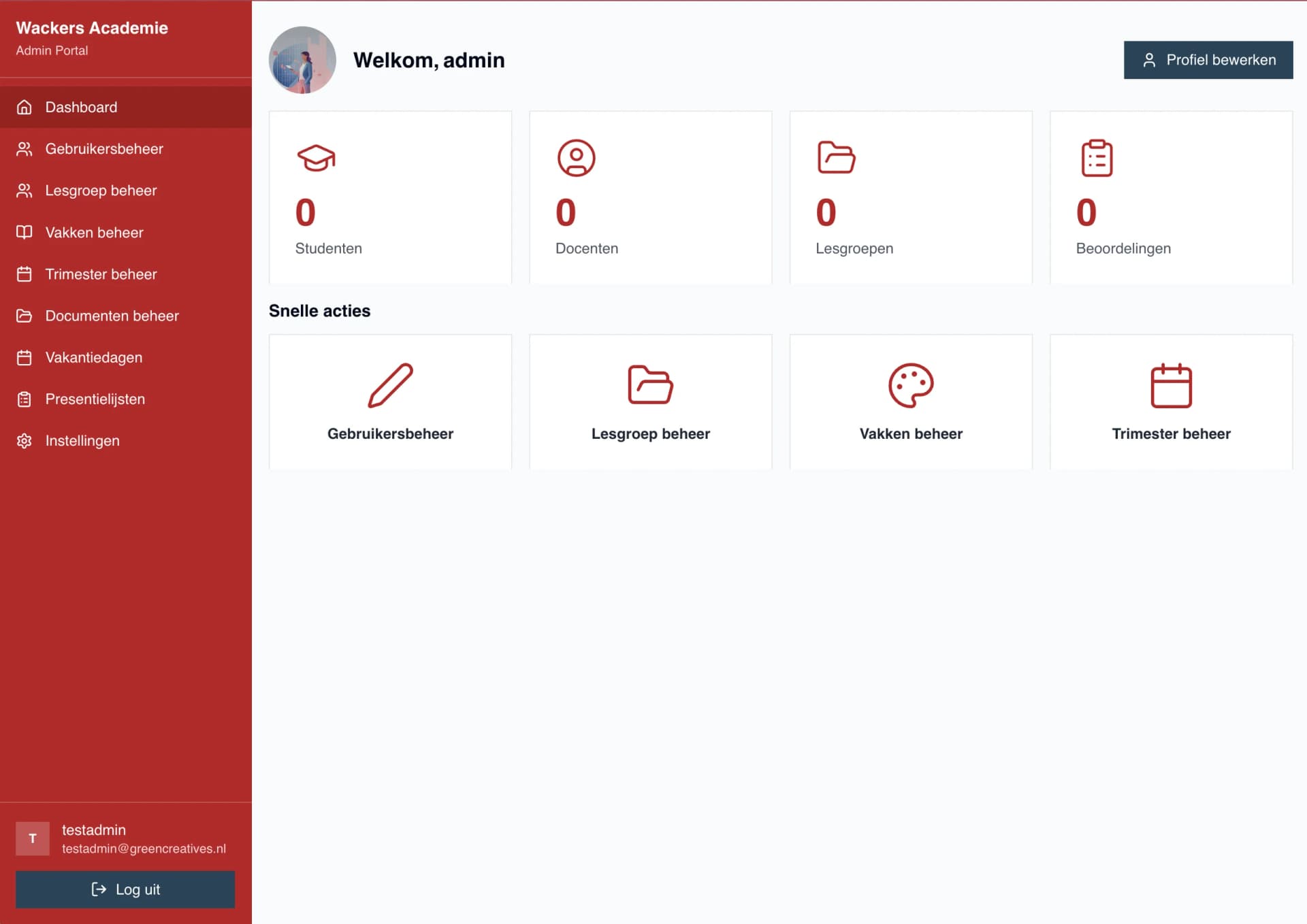Click the clipboard list icon above Beoordelingen

tap(1097, 158)
